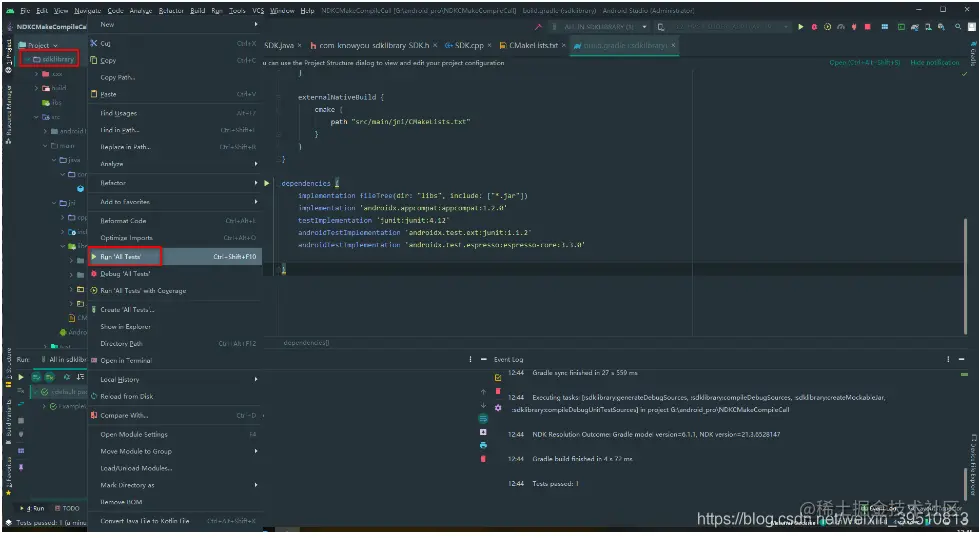The width and height of the screenshot is (979, 538).
Task: Click the run gutter arrow beside dependencies
Action: coord(267,183)
